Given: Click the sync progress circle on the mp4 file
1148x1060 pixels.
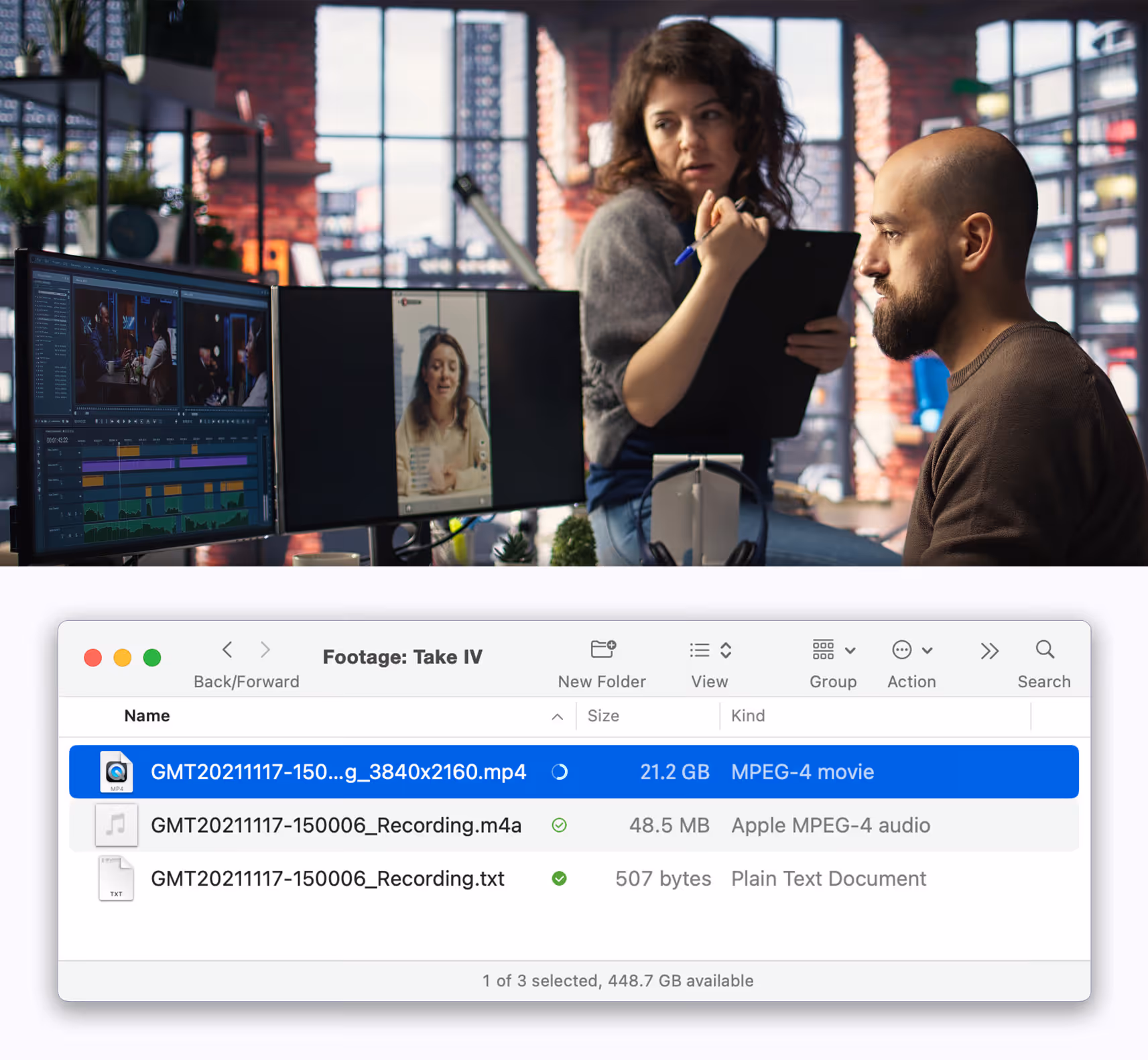Looking at the screenshot, I should (560, 771).
